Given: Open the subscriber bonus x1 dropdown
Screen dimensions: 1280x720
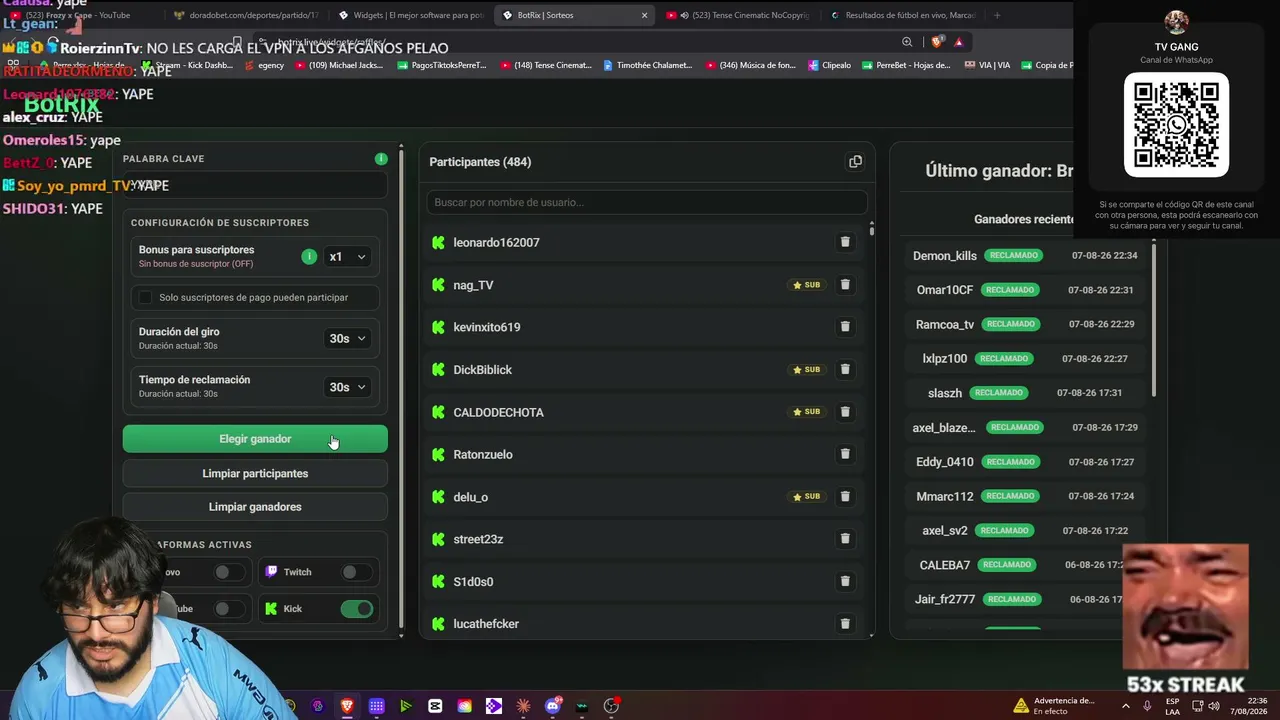Looking at the screenshot, I should [x=347, y=257].
